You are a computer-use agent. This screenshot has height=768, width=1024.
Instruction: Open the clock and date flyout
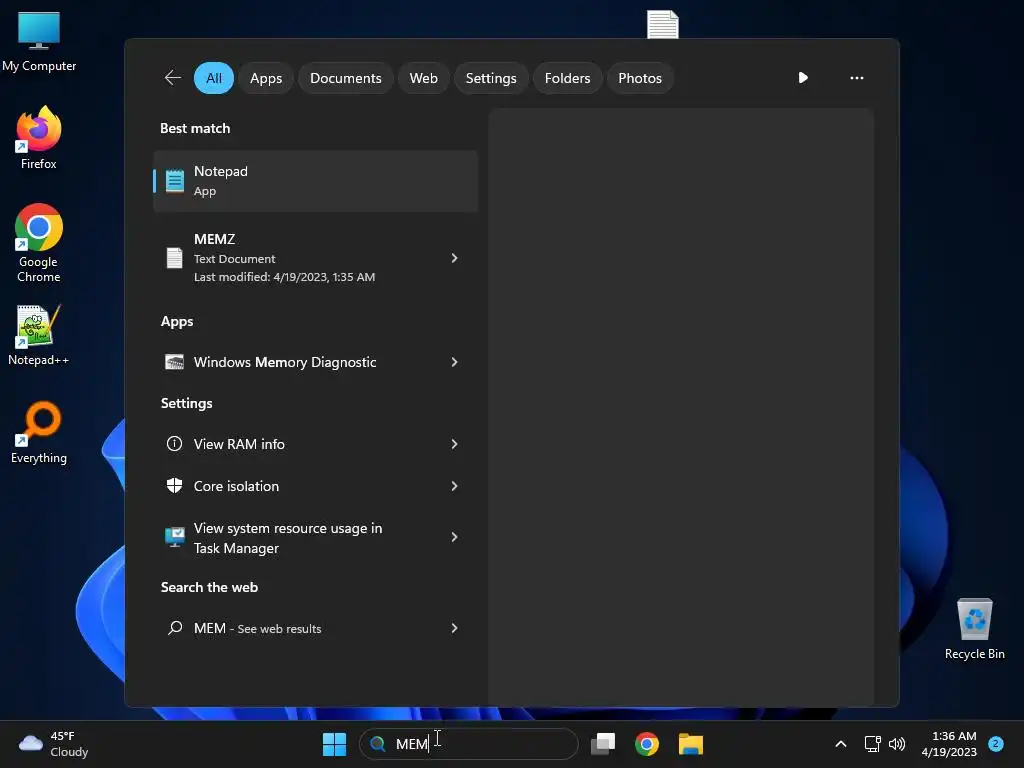[x=949, y=744]
